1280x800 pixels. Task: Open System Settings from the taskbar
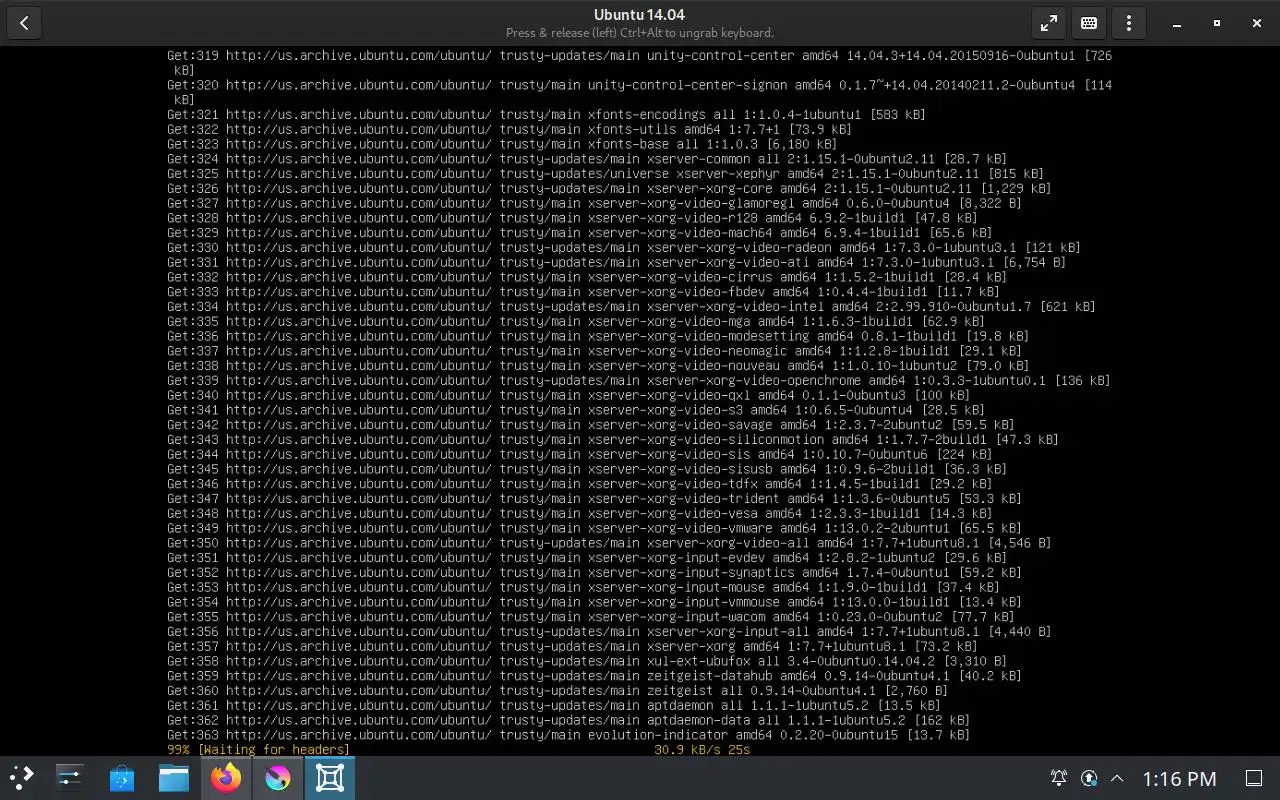(x=70, y=778)
